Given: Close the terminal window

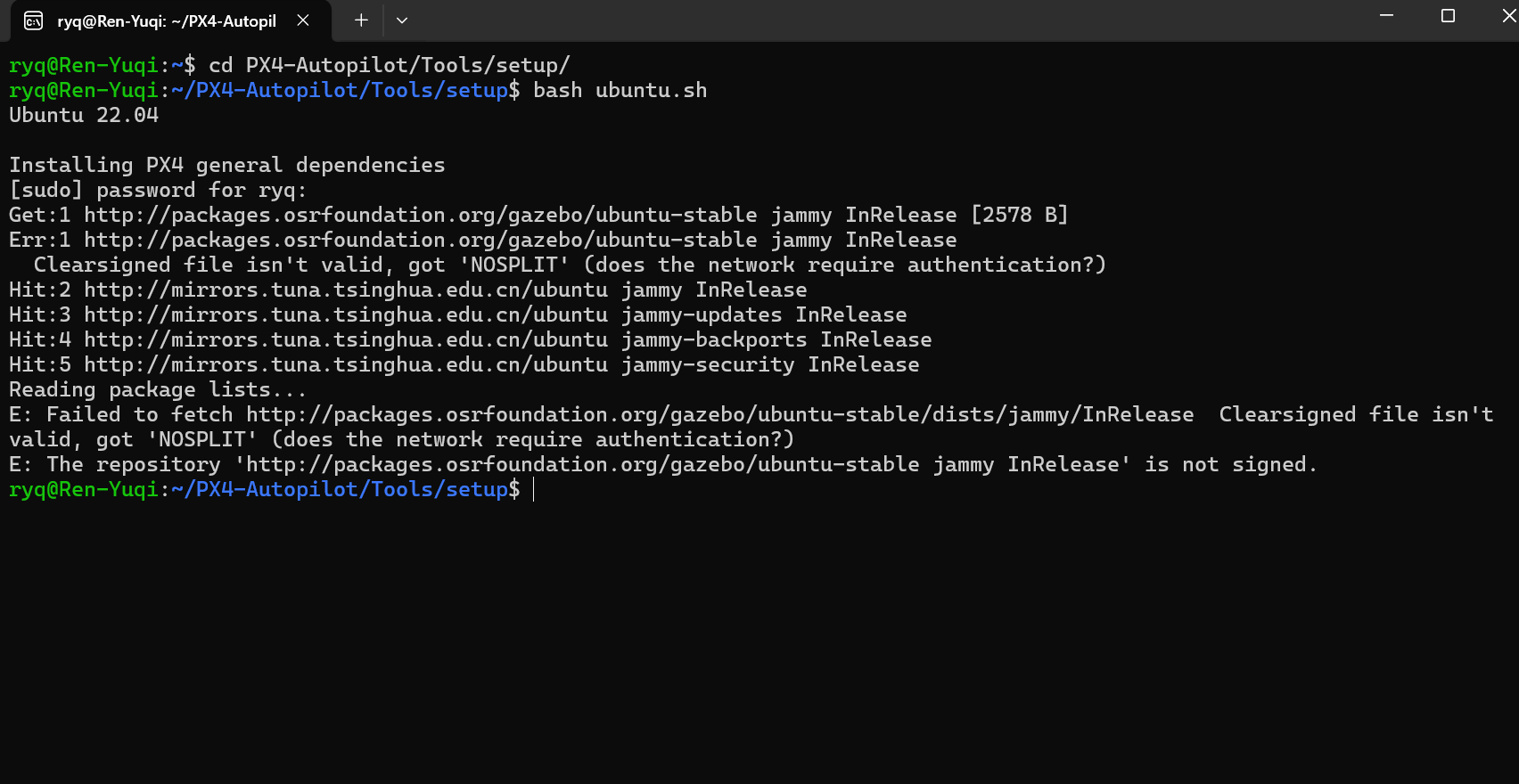Looking at the screenshot, I should pyautogui.click(x=1507, y=16).
